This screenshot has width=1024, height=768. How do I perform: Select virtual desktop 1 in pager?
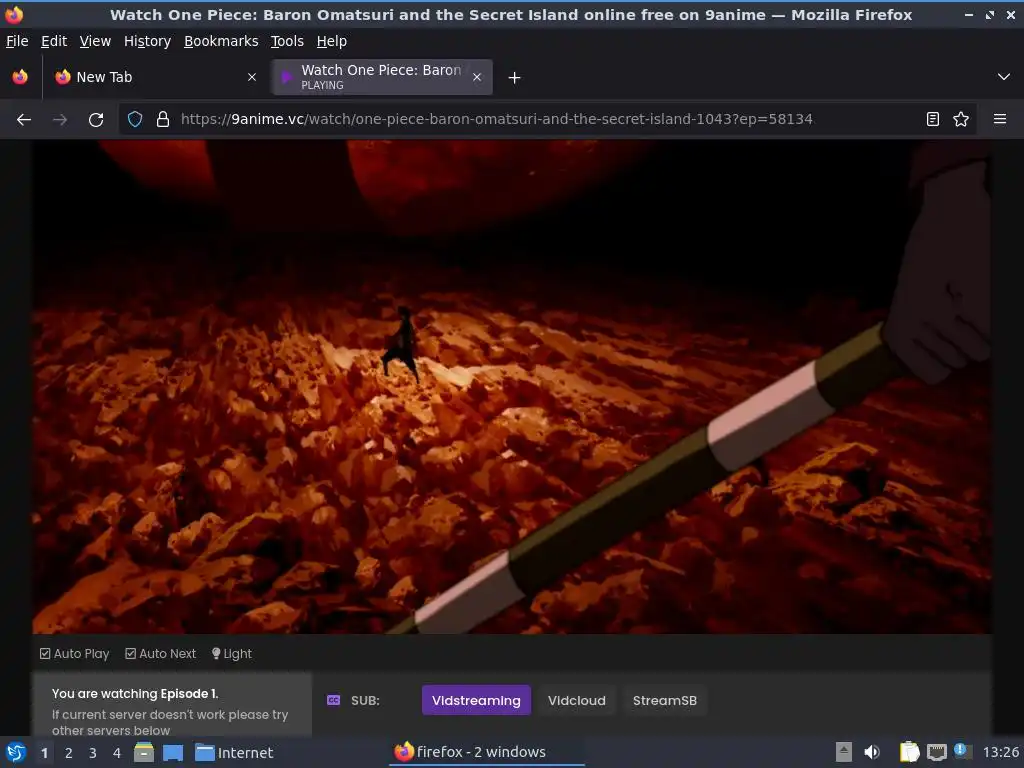point(44,753)
